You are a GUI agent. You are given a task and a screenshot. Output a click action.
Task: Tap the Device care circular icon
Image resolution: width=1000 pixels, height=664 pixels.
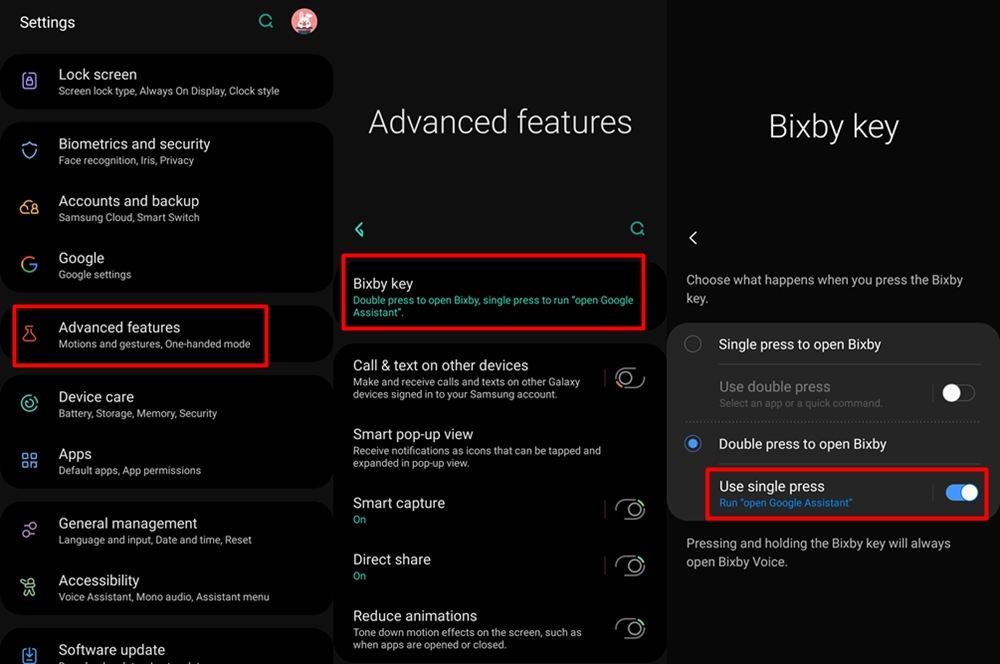29,403
